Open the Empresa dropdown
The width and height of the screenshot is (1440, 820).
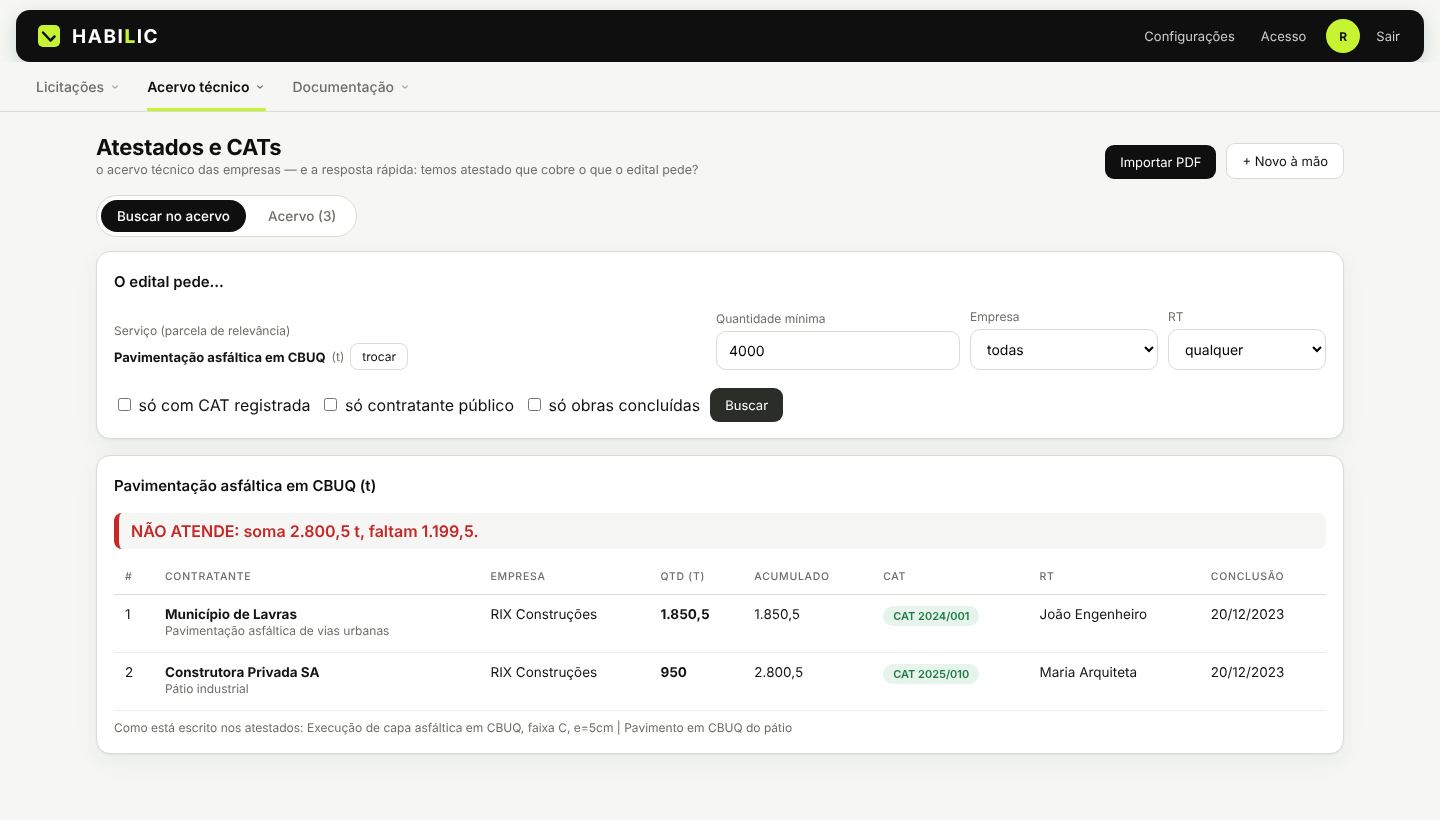(x=1064, y=350)
